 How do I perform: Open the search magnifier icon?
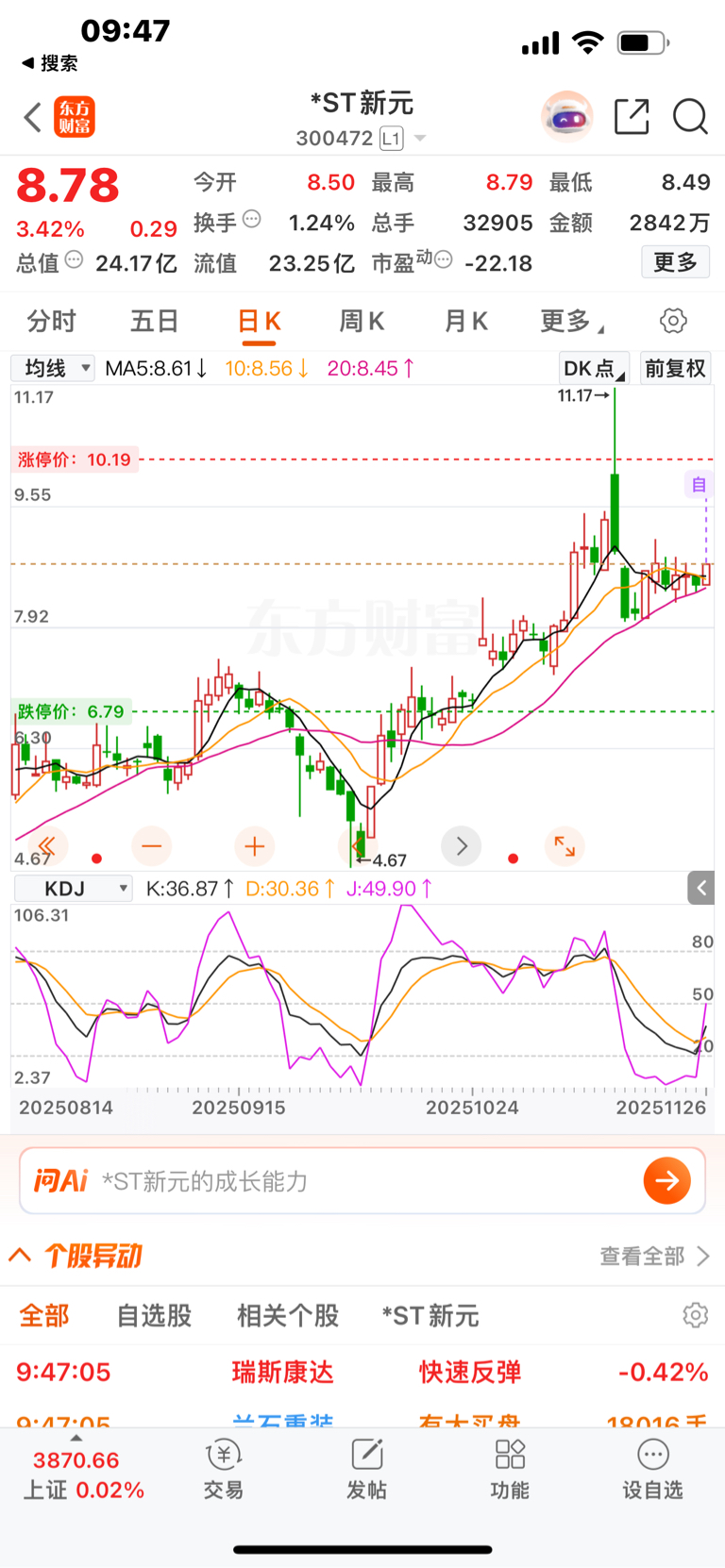690,117
